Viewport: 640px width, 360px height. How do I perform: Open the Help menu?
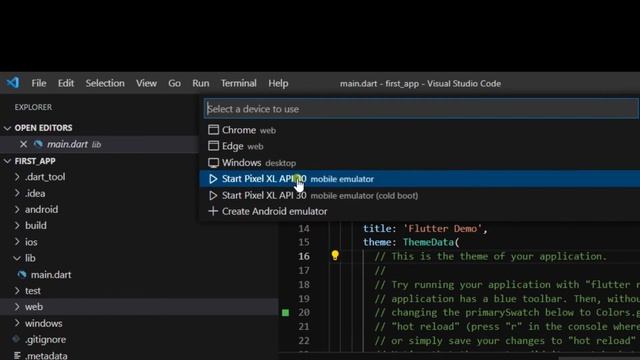(x=278, y=83)
